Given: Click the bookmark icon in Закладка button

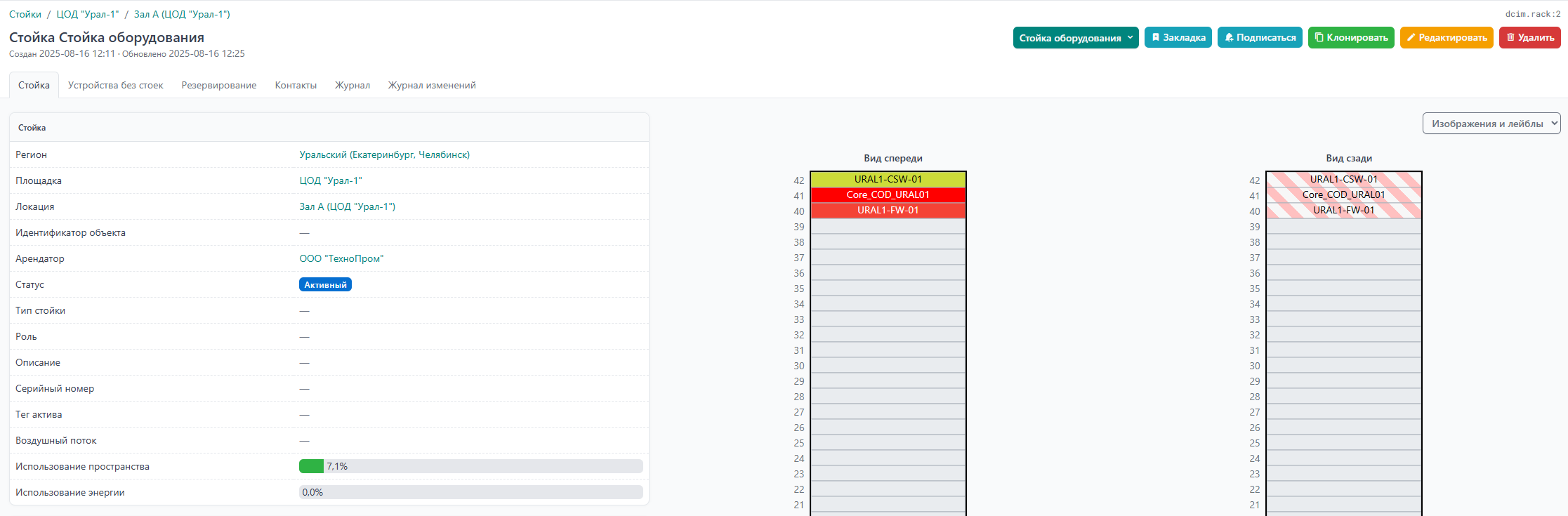Looking at the screenshot, I should click(1156, 38).
